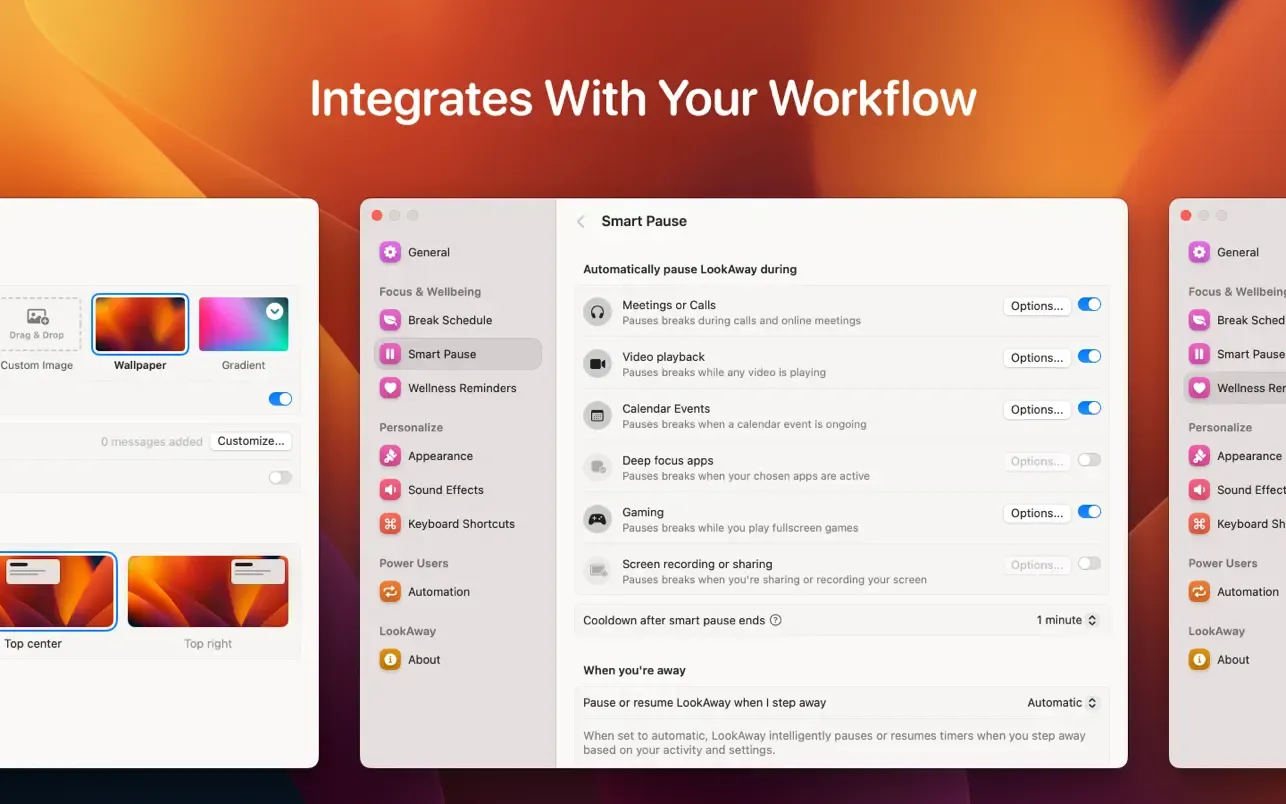Open Options for Calendar Events
This screenshot has width=1286, height=804.
pos(1037,410)
